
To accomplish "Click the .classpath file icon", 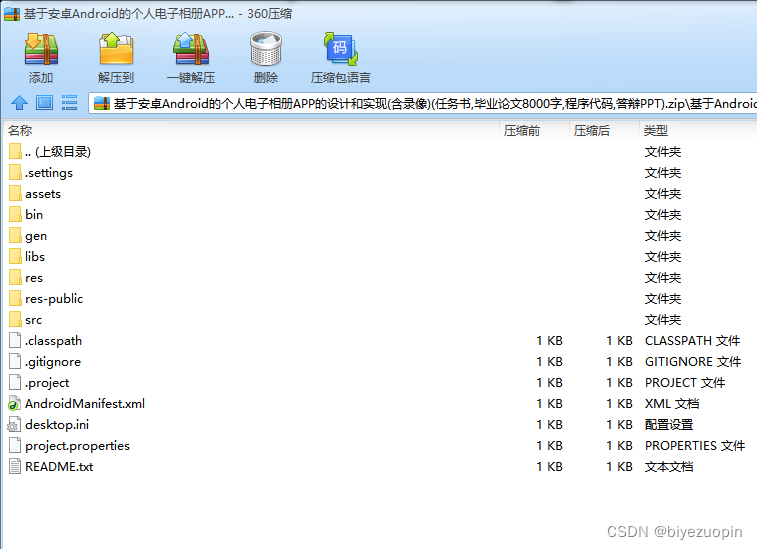I will (15, 340).
